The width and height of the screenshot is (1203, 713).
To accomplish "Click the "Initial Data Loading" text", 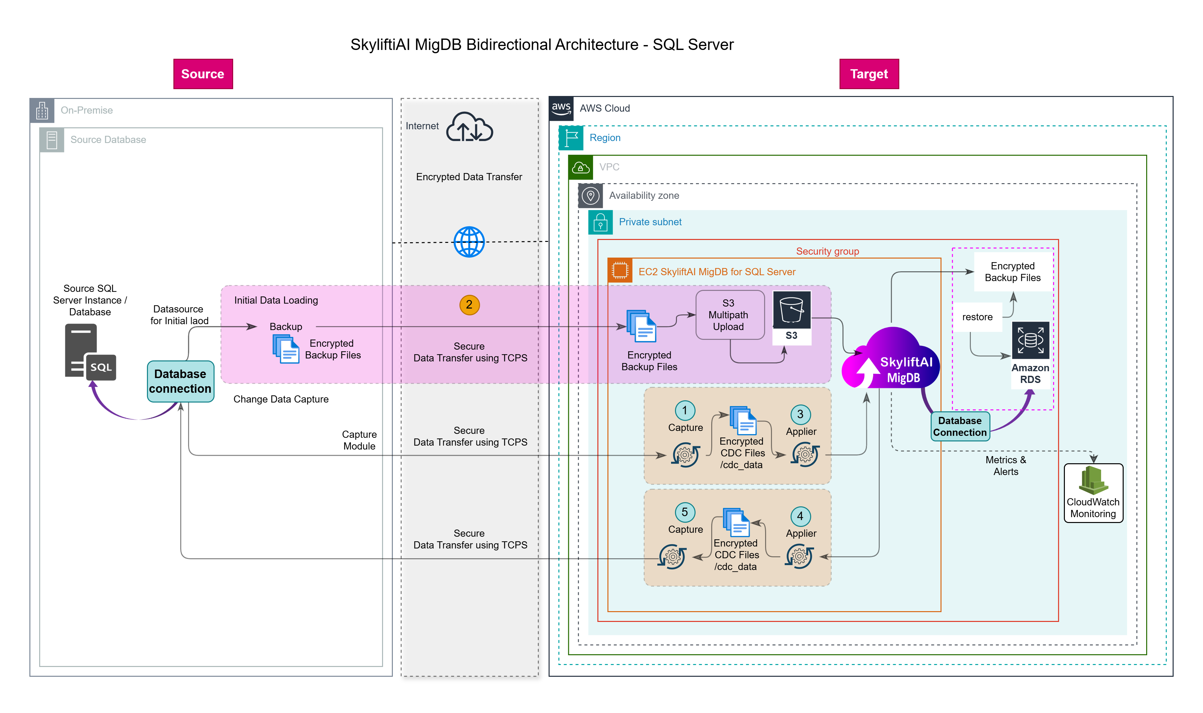I will click(x=276, y=300).
